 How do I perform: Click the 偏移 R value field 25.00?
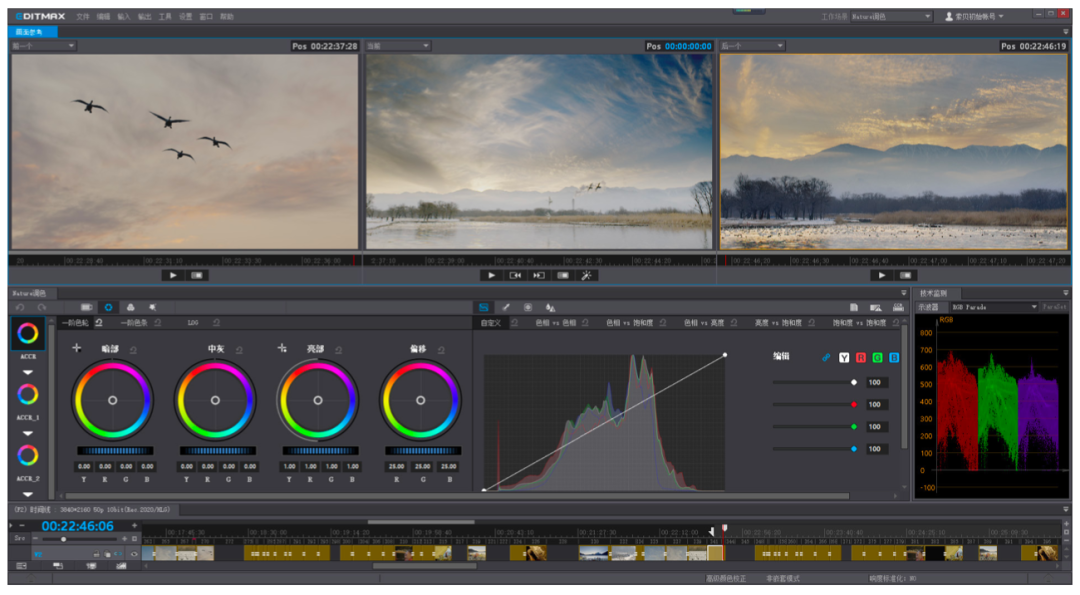(x=397, y=466)
